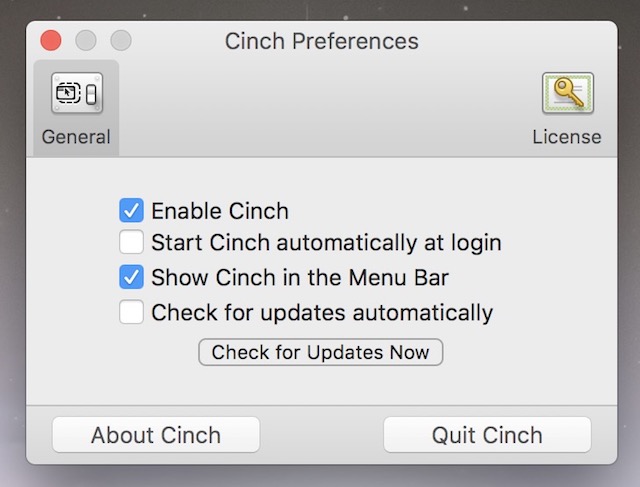Toggle the Show Cinch in Menu Bar checkbox

click(131, 277)
